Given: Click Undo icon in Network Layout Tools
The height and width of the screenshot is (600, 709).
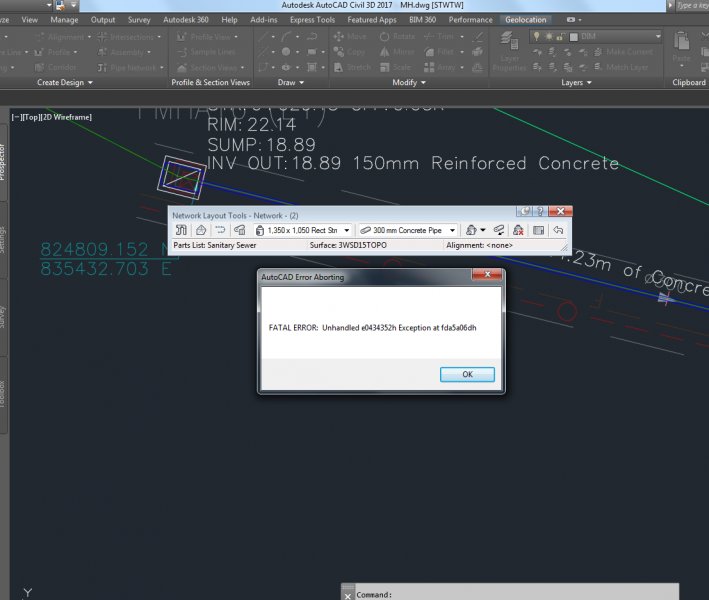Looking at the screenshot, I should click(x=558, y=230).
